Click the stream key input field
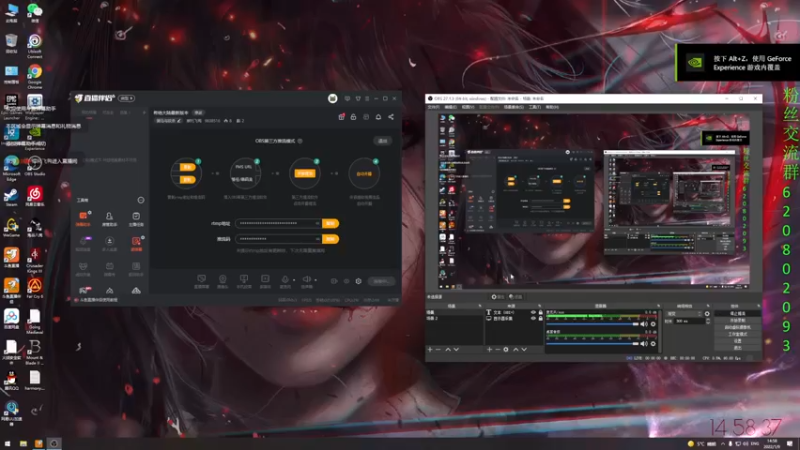This screenshot has height=450, width=800. [279, 239]
